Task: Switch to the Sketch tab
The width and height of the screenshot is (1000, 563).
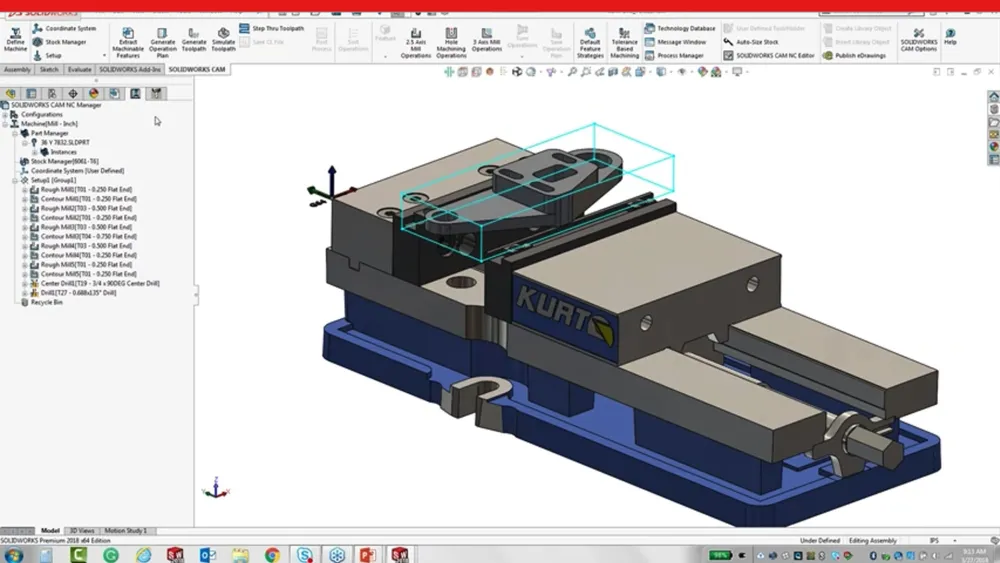Action: coord(49,69)
